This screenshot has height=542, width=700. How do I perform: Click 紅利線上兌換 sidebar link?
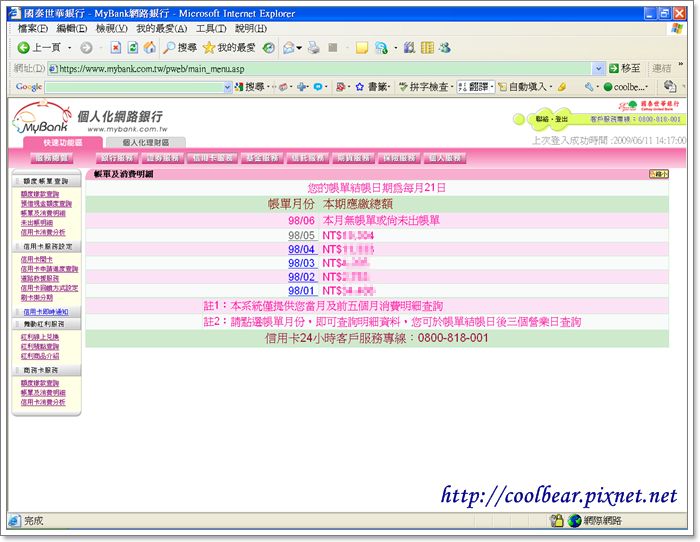tap(40, 337)
